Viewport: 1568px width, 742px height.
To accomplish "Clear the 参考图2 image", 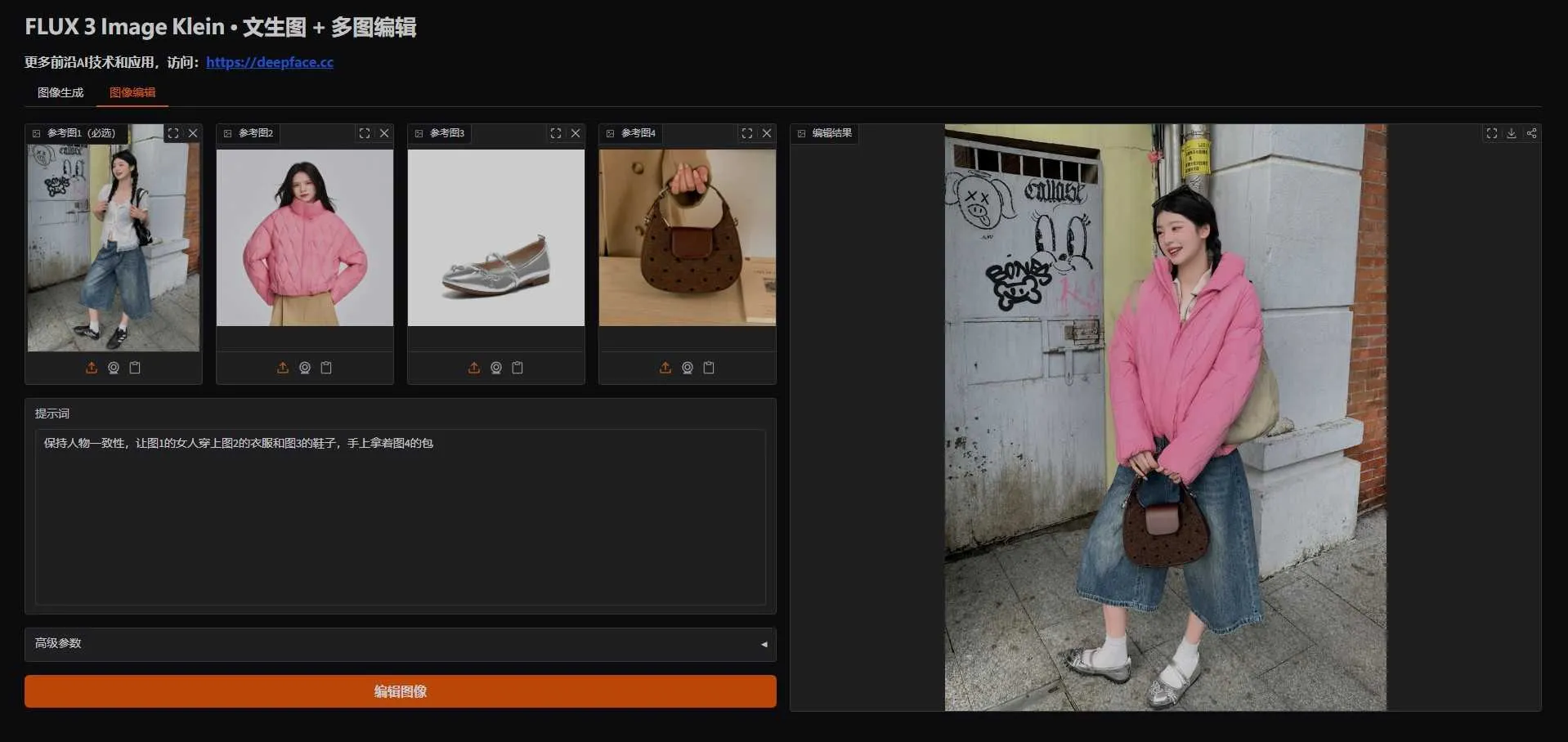I will click(x=384, y=133).
